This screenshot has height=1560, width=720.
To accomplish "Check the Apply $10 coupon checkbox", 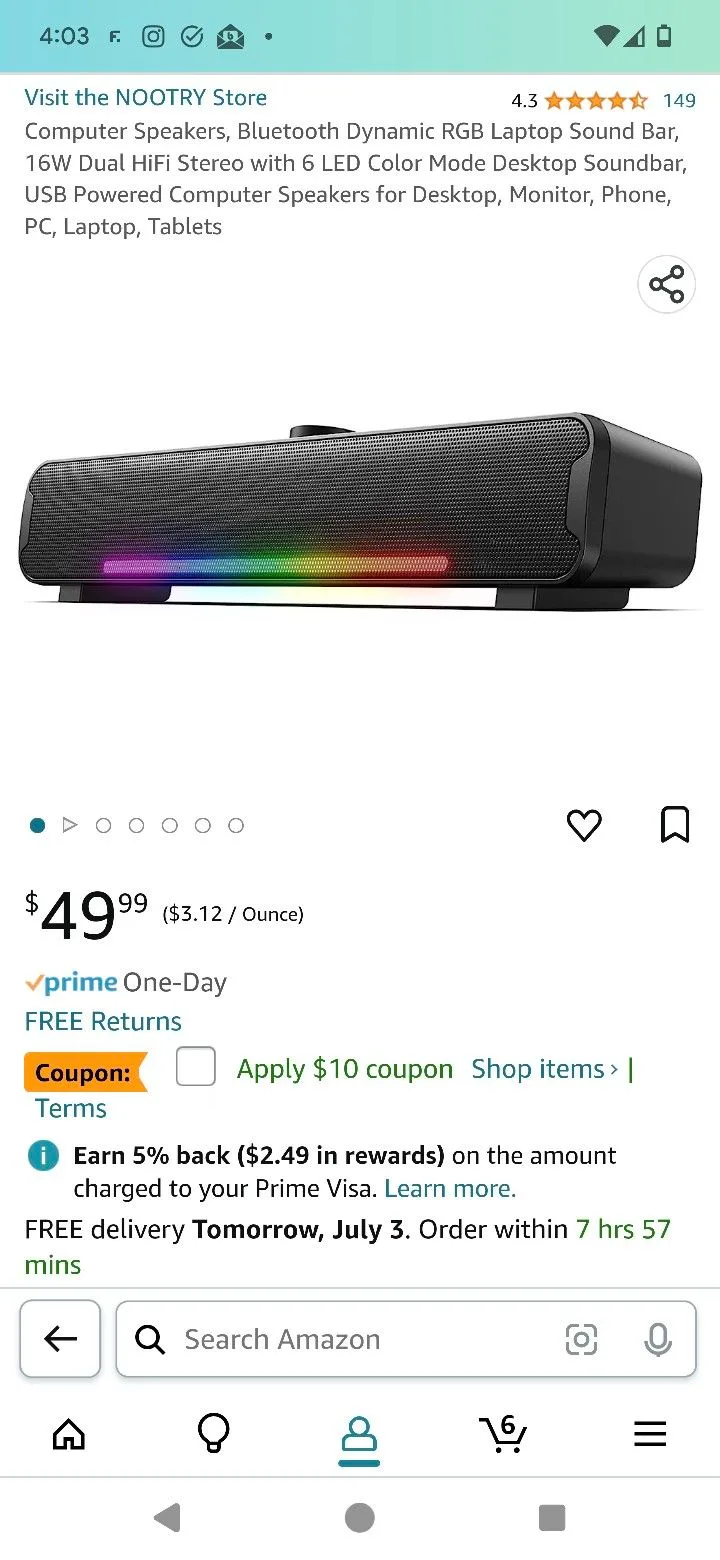I will pyautogui.click(x=195, y=1067).
